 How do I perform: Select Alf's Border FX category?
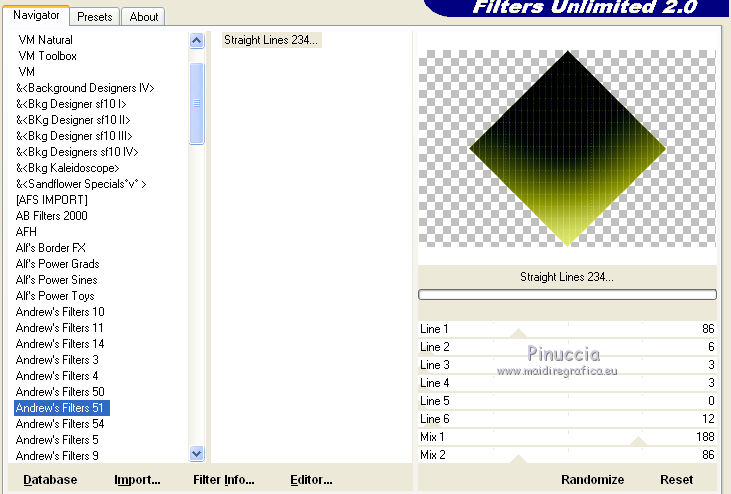pyautogui.click(x=51, y=248)
